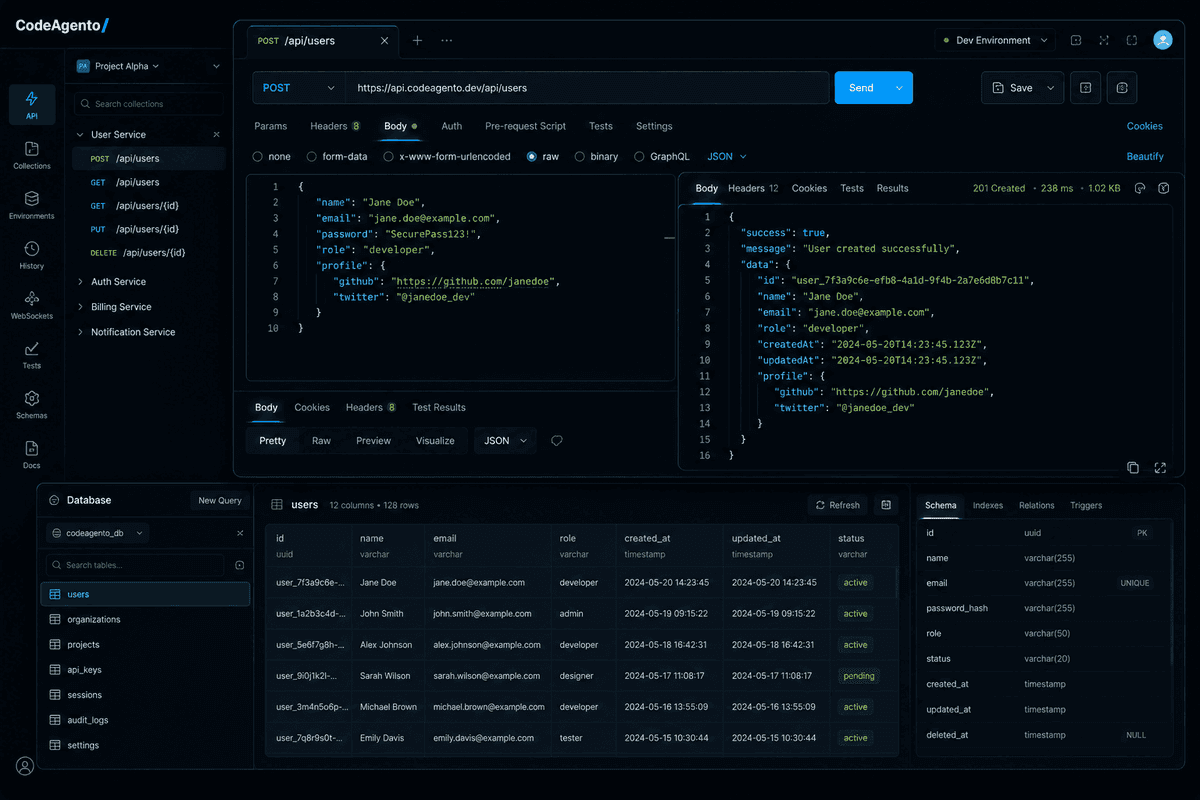
Task: Click the Search tables field
Action: click(x=136, y=565)
